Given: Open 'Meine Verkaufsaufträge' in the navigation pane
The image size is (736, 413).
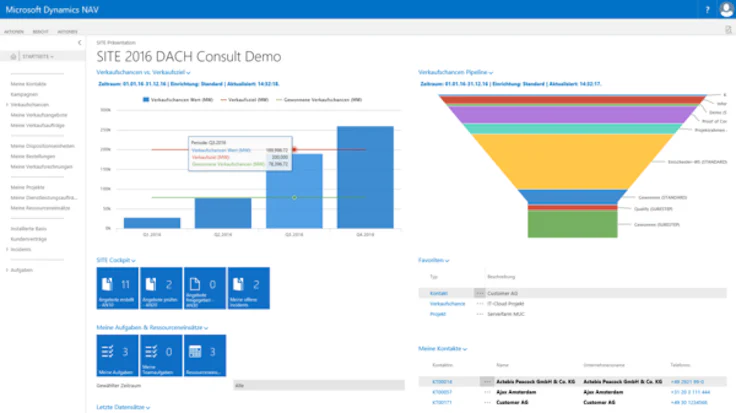Looking at the screenshot, I should pos(38,125).
